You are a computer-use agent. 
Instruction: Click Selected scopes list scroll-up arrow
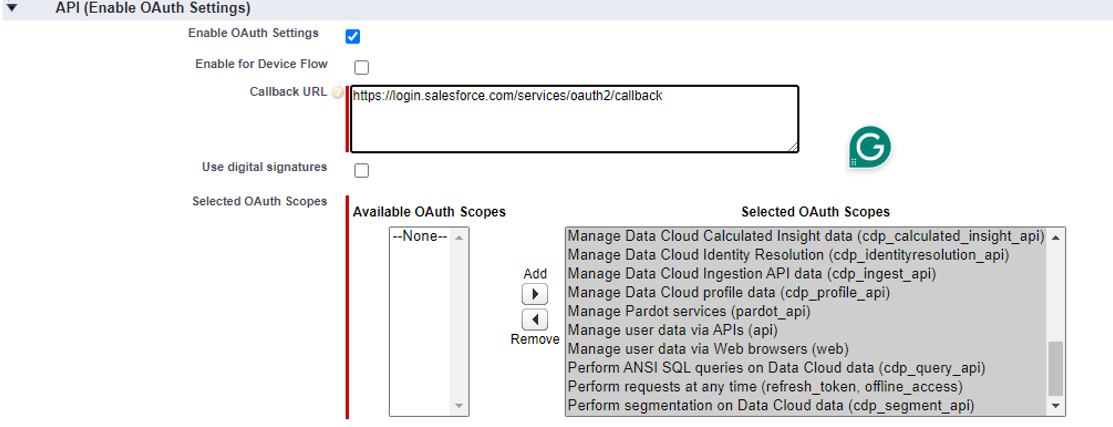coord(1056,237)
